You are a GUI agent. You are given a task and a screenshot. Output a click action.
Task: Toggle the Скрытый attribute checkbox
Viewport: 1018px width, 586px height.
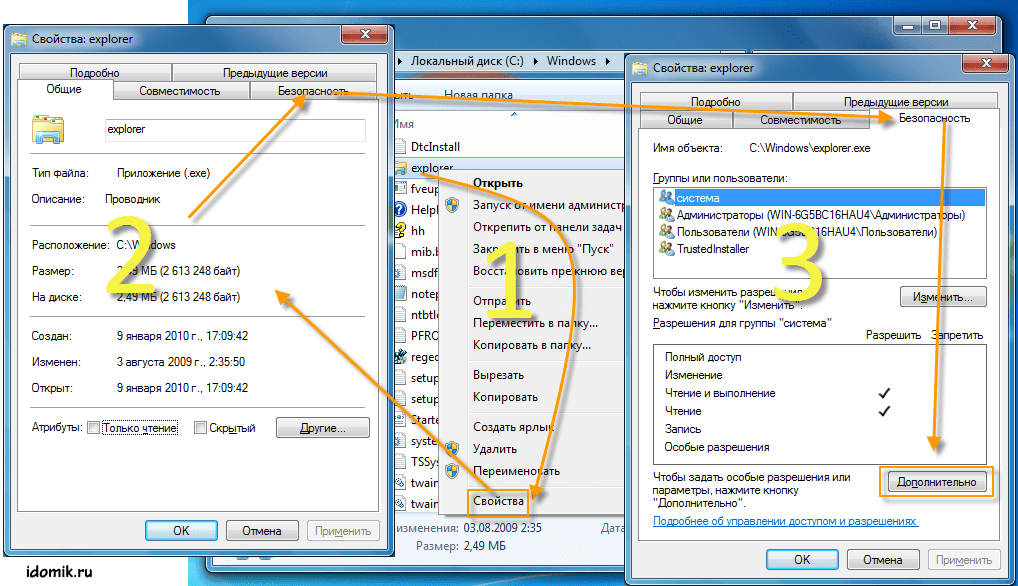(201, 428)
